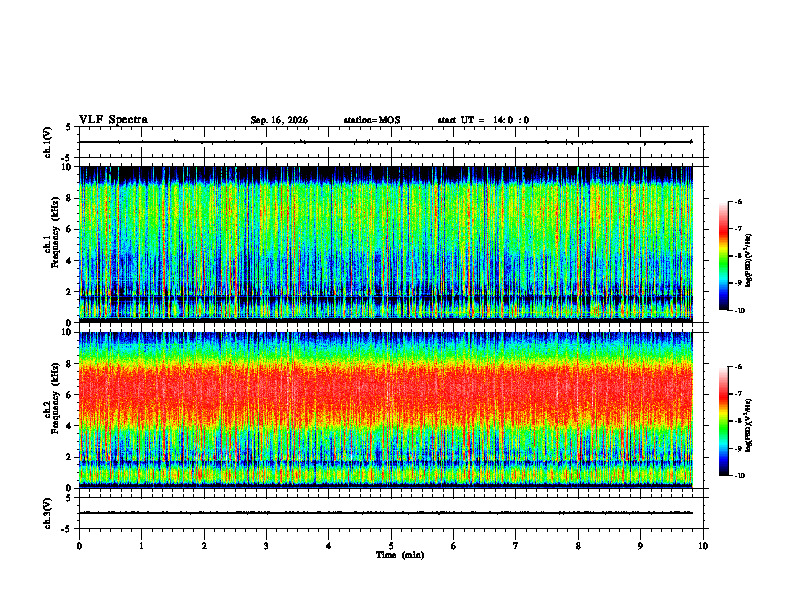This screenshot has height=612, width=792.
Task: Click the ch.2 spectrogram color scale bar
Action: coord(723,421)
